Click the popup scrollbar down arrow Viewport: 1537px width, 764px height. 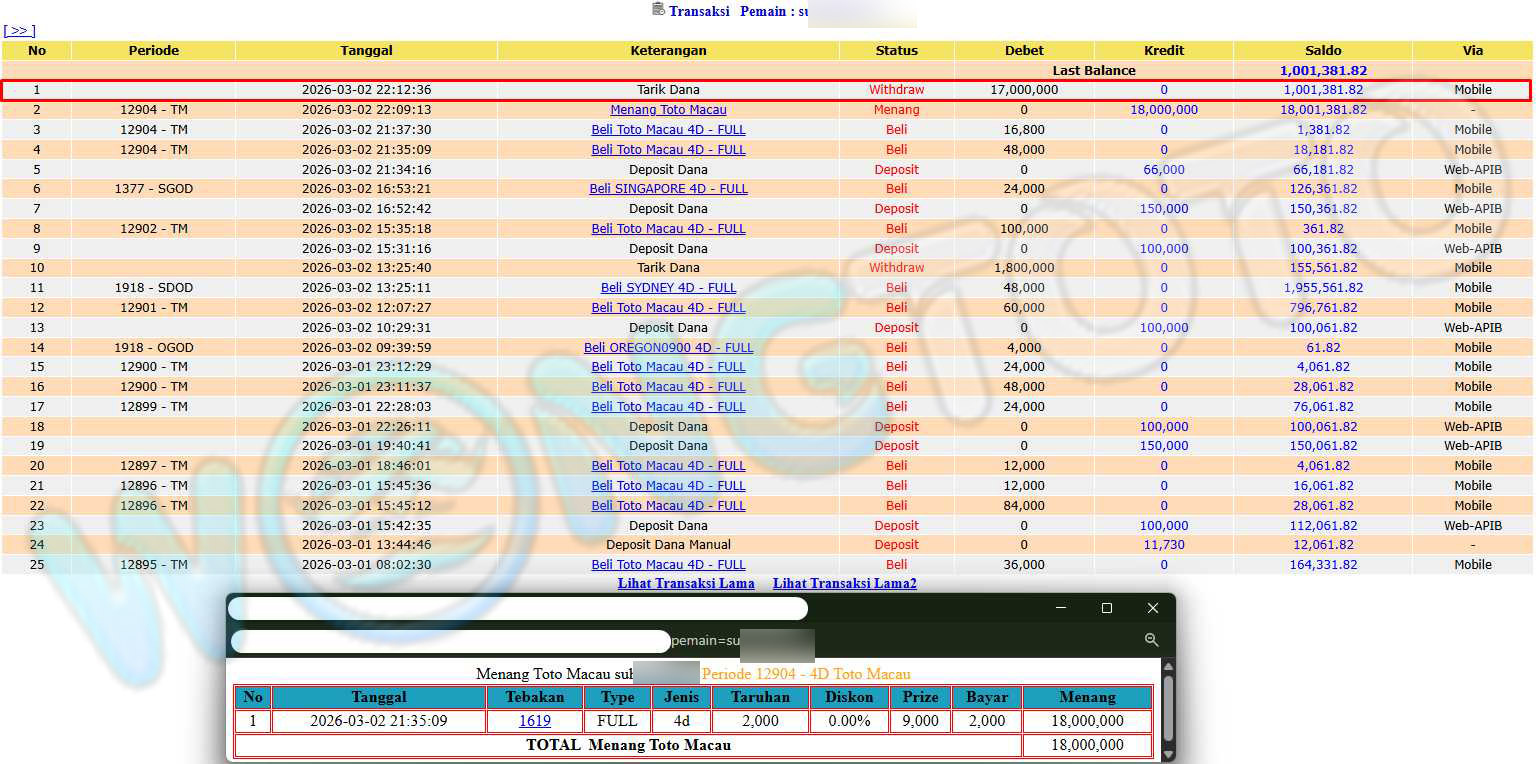point(1167,753)
